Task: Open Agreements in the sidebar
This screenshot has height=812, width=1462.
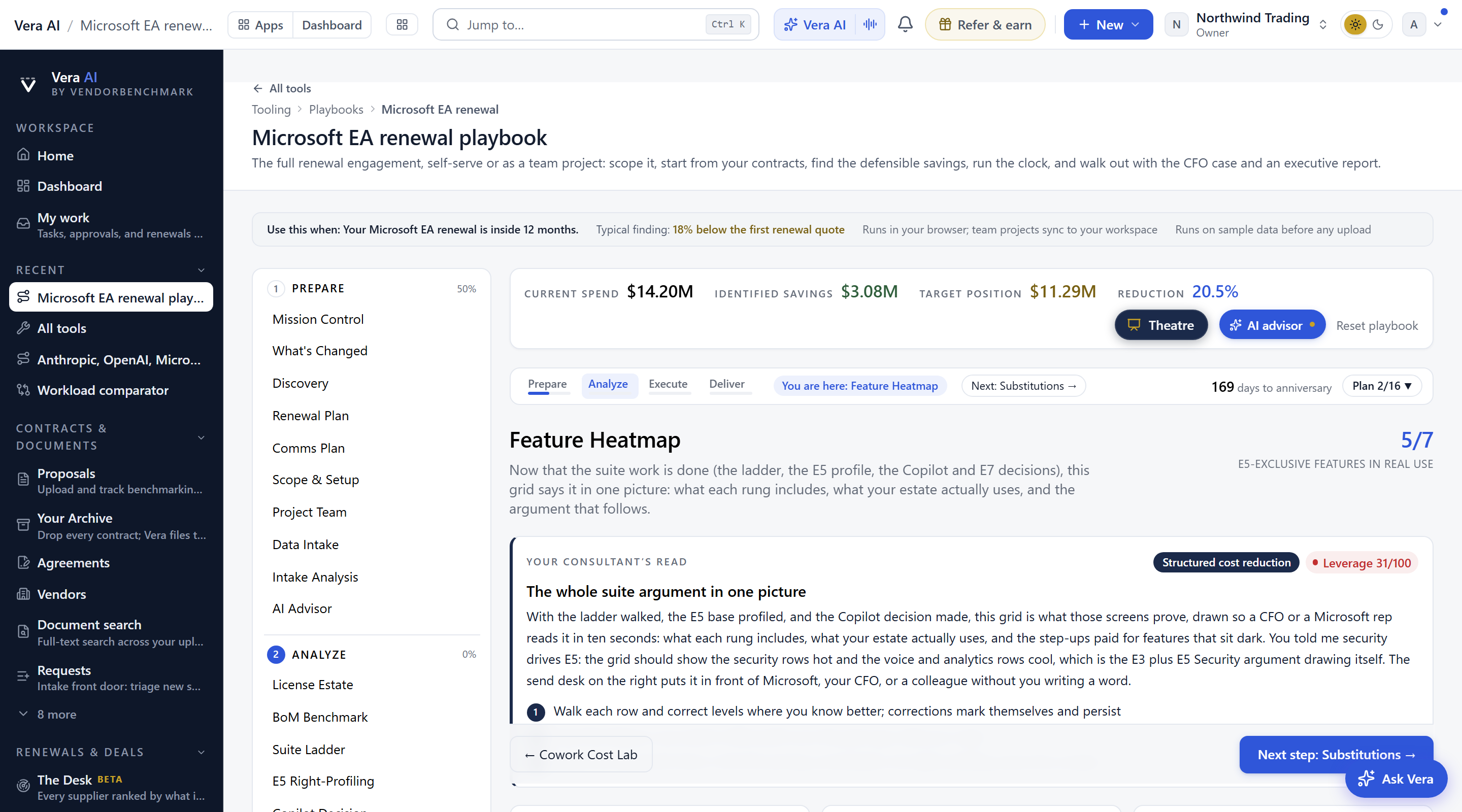Action: 111,562
